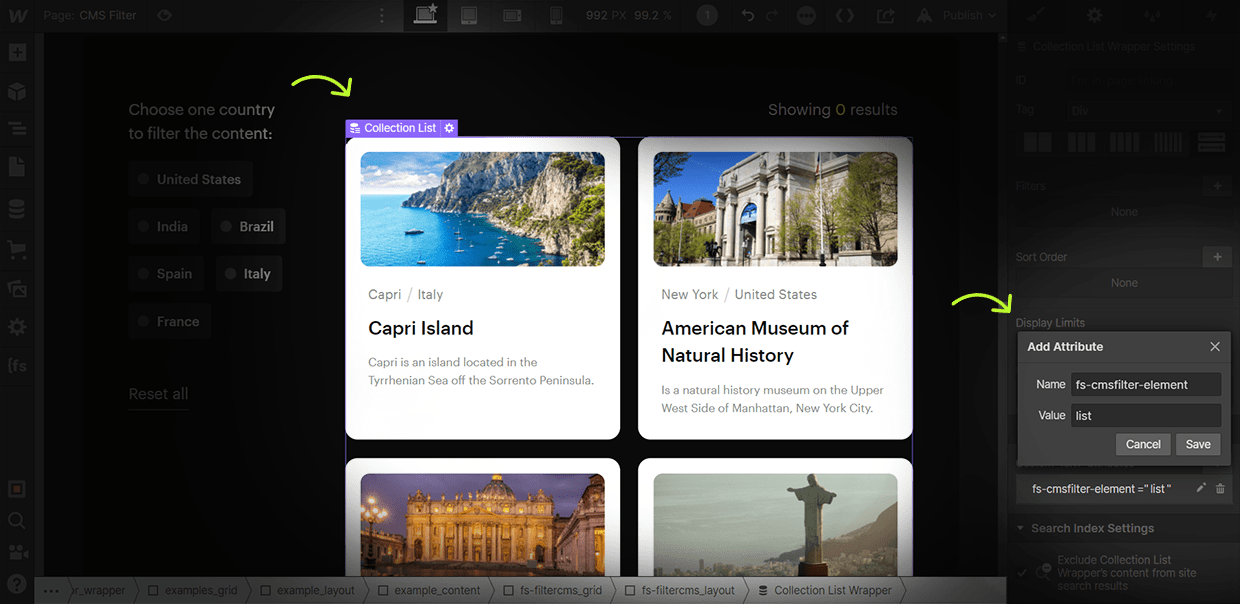The height and width of the screenshot is (604, 1240).
Task: Click the American Museum photo
Action: pos(775,209)
